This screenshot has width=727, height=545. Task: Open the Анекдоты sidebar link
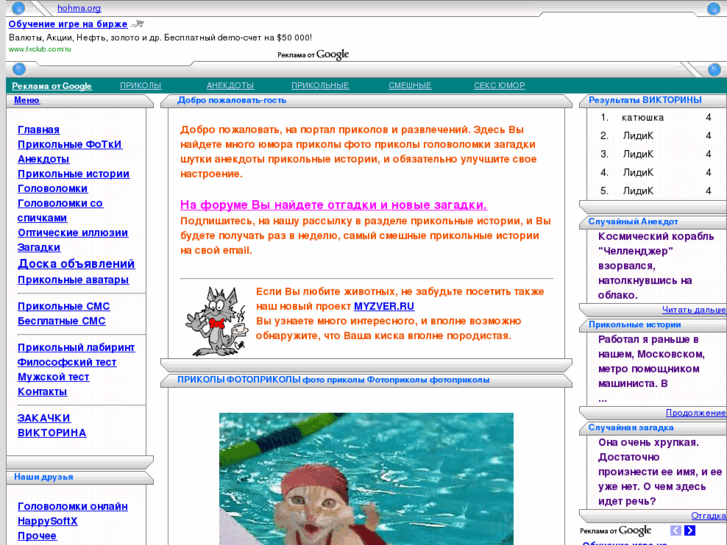click(43, 159)
